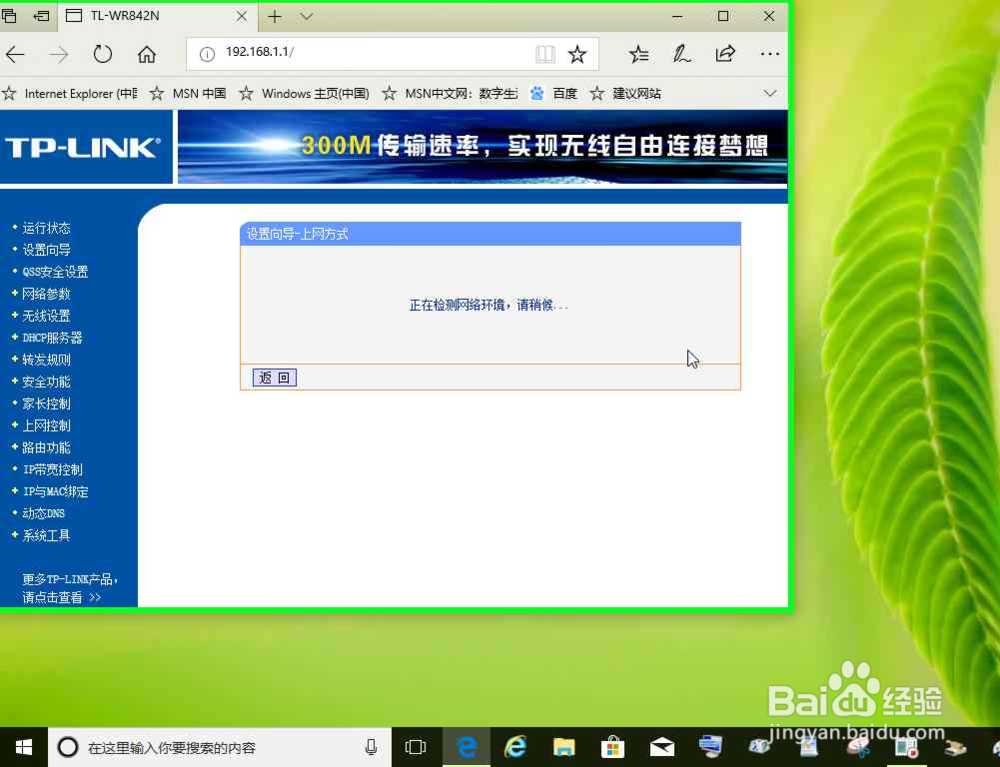1000x767 pixels.
Task: Add page to favorites with star icon
Action: pos(577,54)
